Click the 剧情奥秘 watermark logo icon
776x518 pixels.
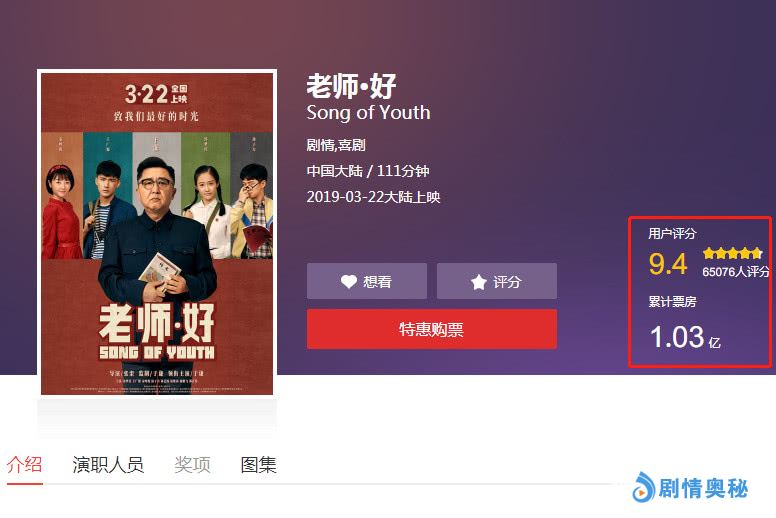pos(644,487)
